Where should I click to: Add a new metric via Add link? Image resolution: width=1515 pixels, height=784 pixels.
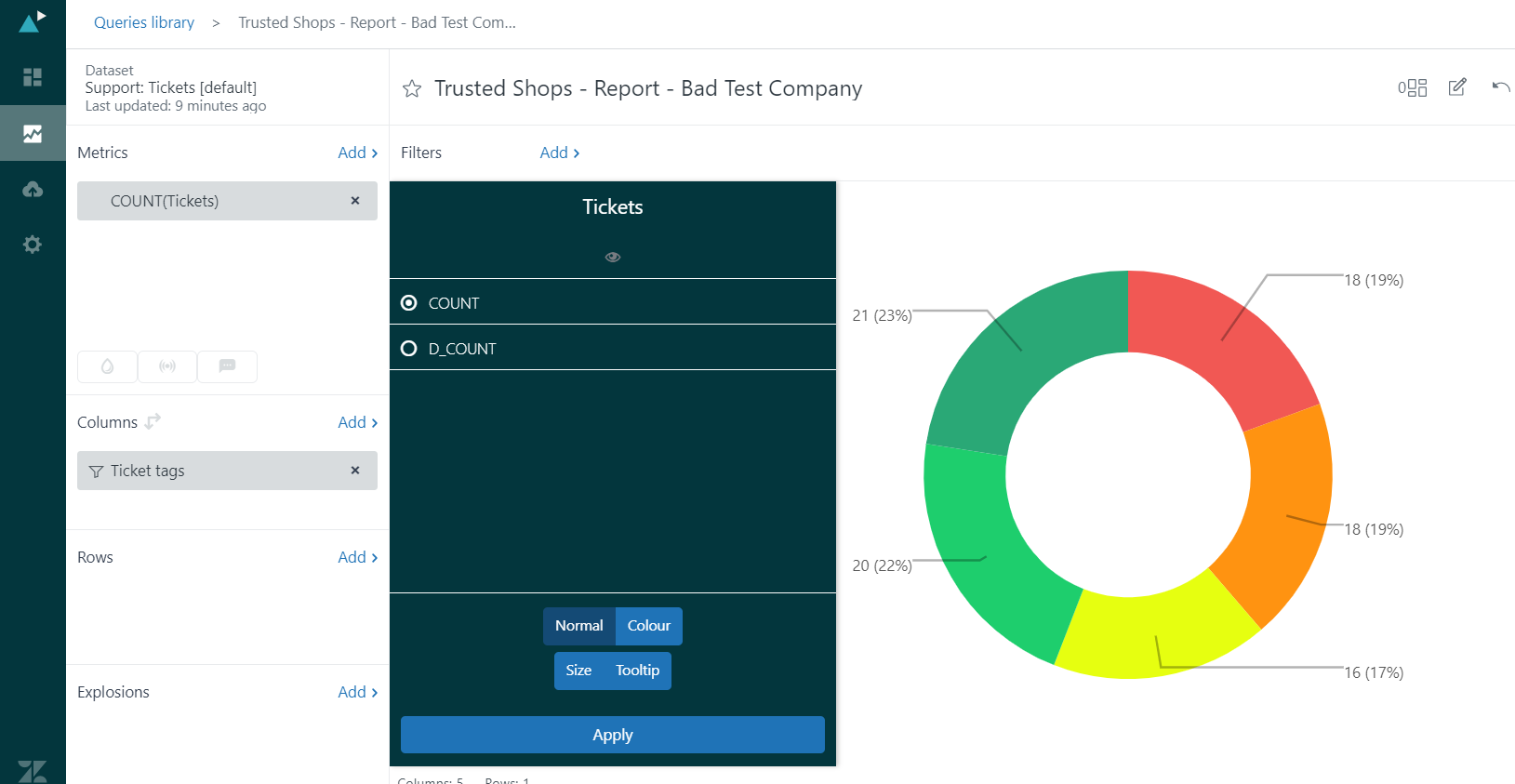pyautogui.click(x=358, y=153)
